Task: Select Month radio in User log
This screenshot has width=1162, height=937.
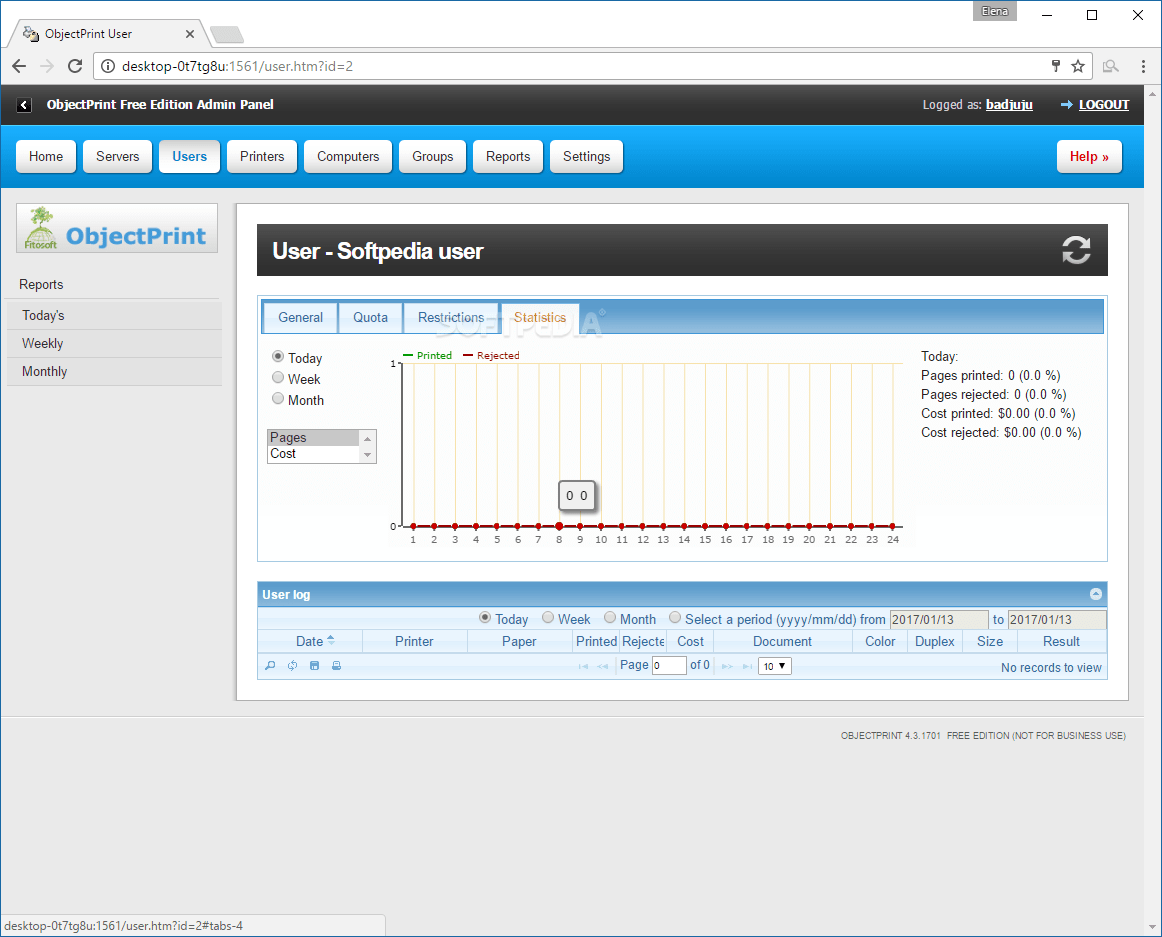Action: click(x=610, y=618)
